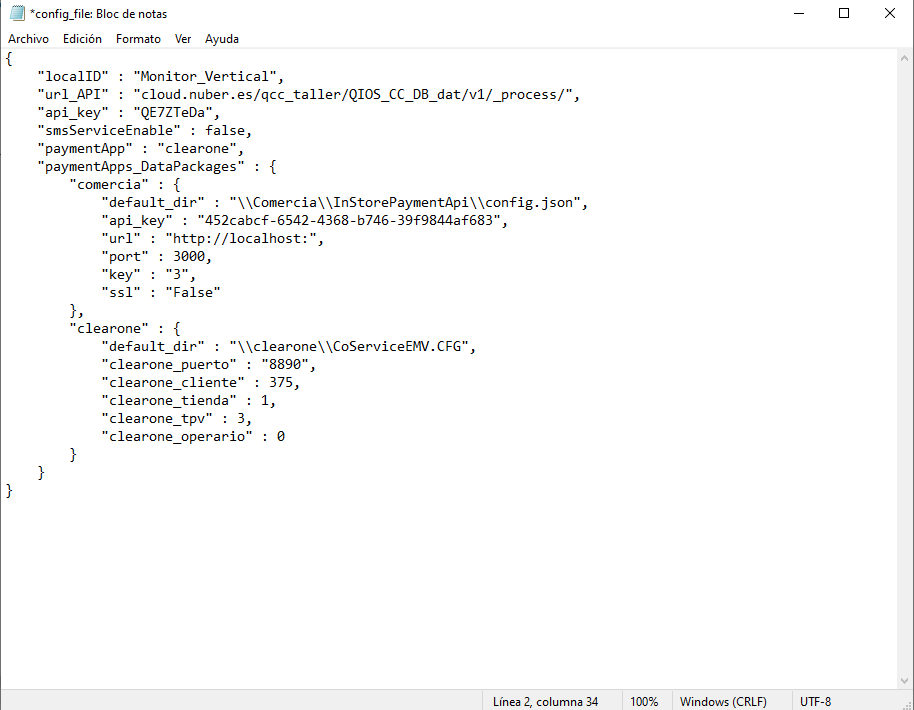Click the "smsServiceEnable" key

tap(109, 131)
